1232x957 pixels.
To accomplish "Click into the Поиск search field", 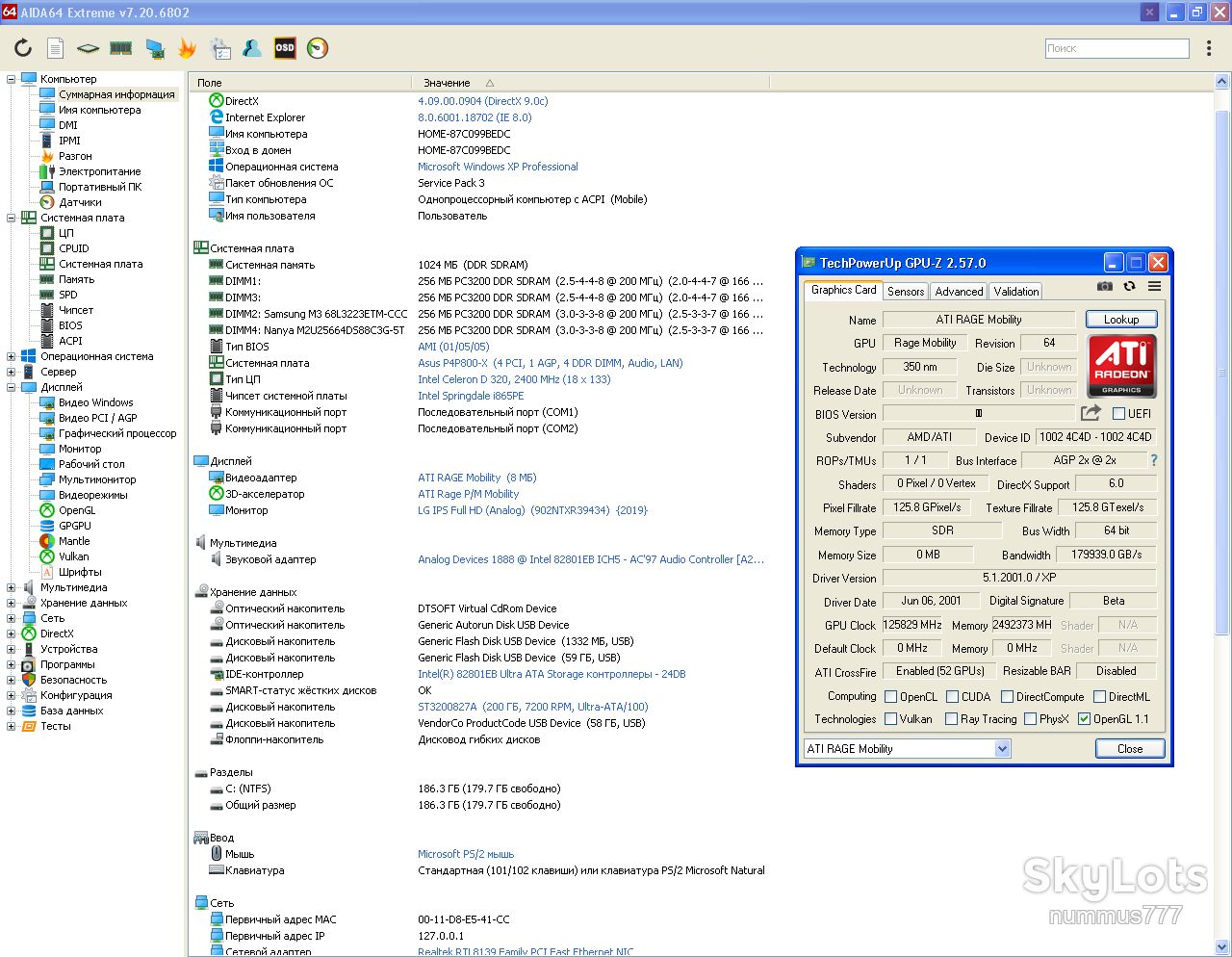I will [1116, 48].
